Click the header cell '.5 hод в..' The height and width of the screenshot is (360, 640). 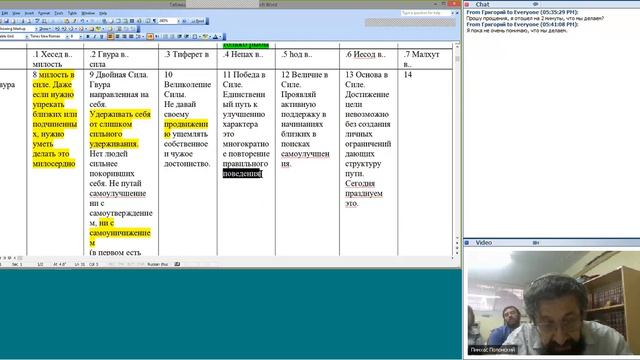click(307, 59)
